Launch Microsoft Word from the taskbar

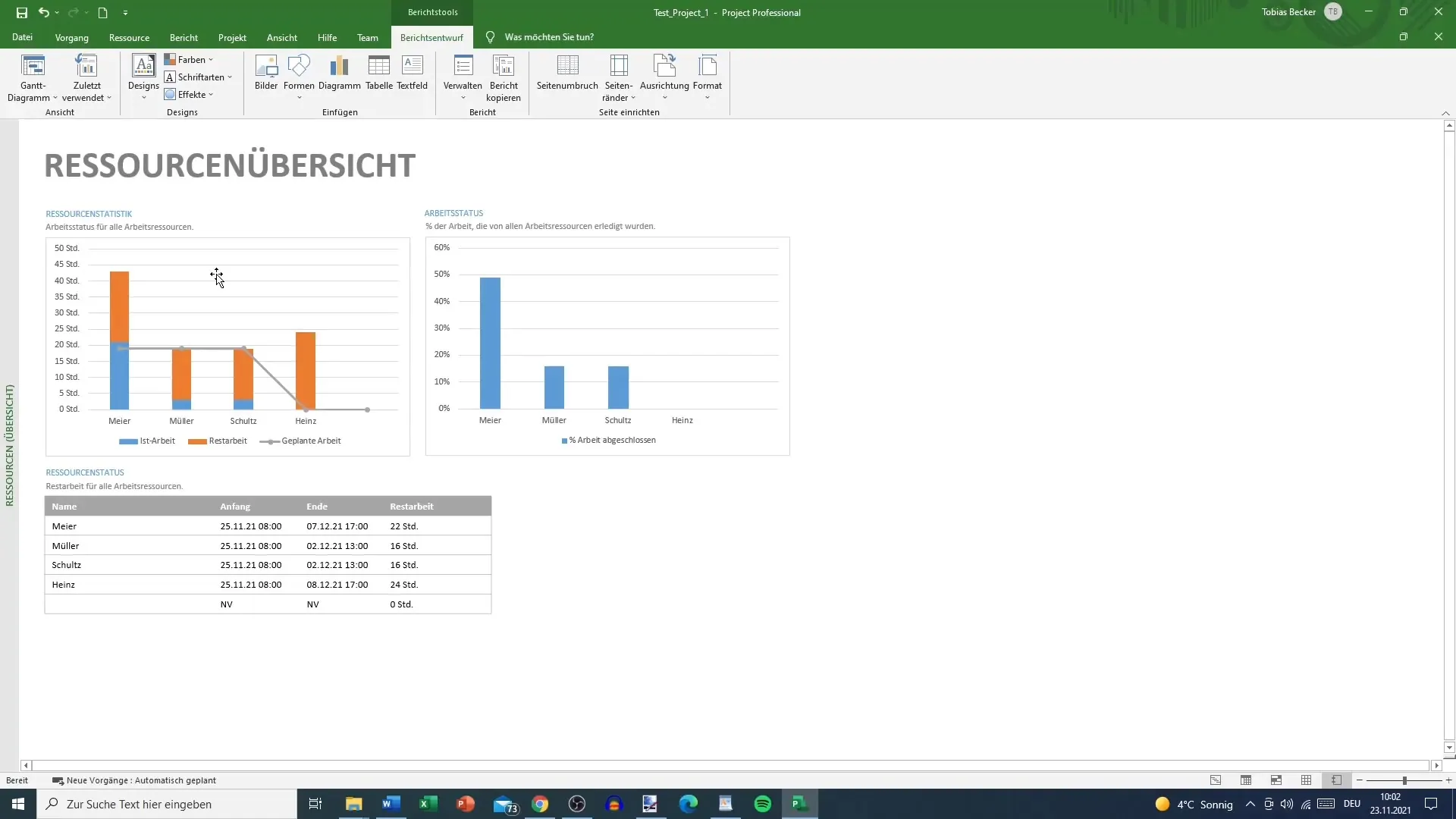(391, 804)
